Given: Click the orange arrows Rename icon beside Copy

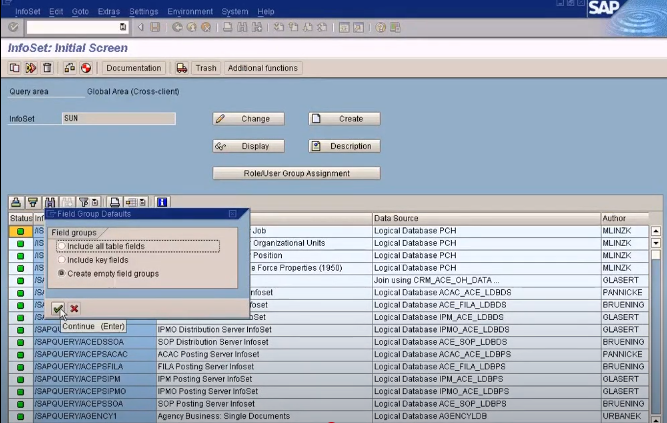Looking at the screenshot, I should click(x=31, y=68).
